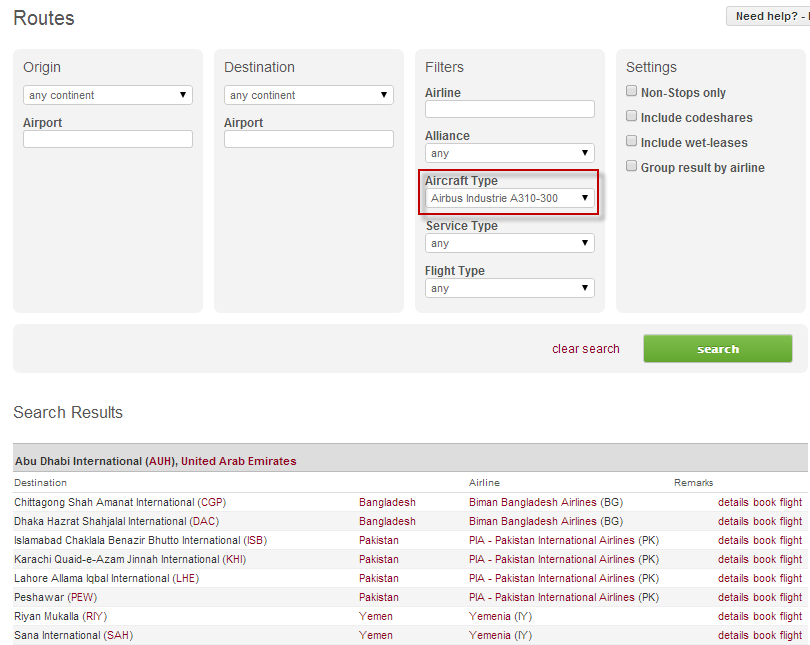Enable the Non-Stops only checkbox
810x645 pixels.
(632, 91)
